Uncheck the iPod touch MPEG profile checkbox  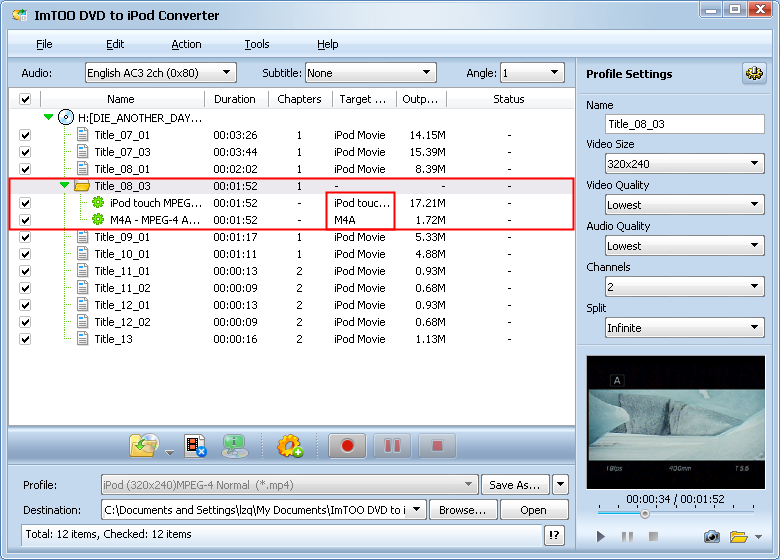(25, 203)
